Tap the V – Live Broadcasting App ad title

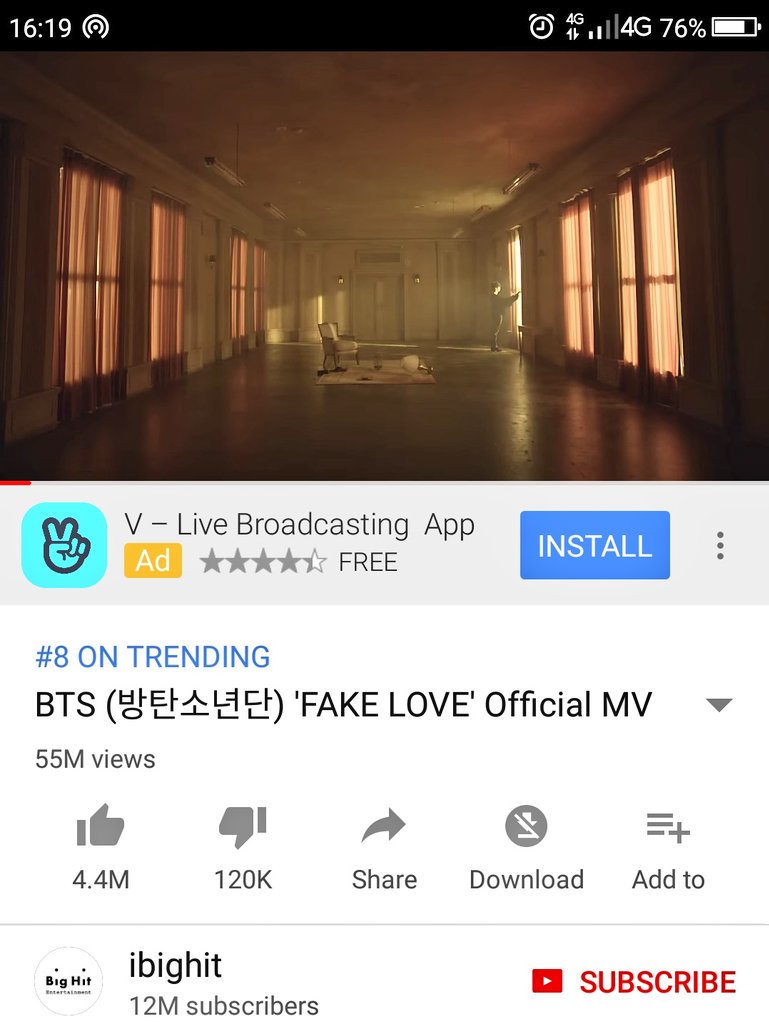point(300,525)
